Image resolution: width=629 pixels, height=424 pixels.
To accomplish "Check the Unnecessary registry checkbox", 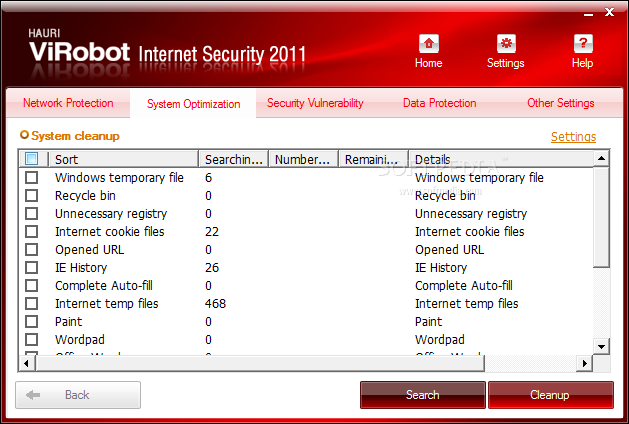I will [31, 213].
